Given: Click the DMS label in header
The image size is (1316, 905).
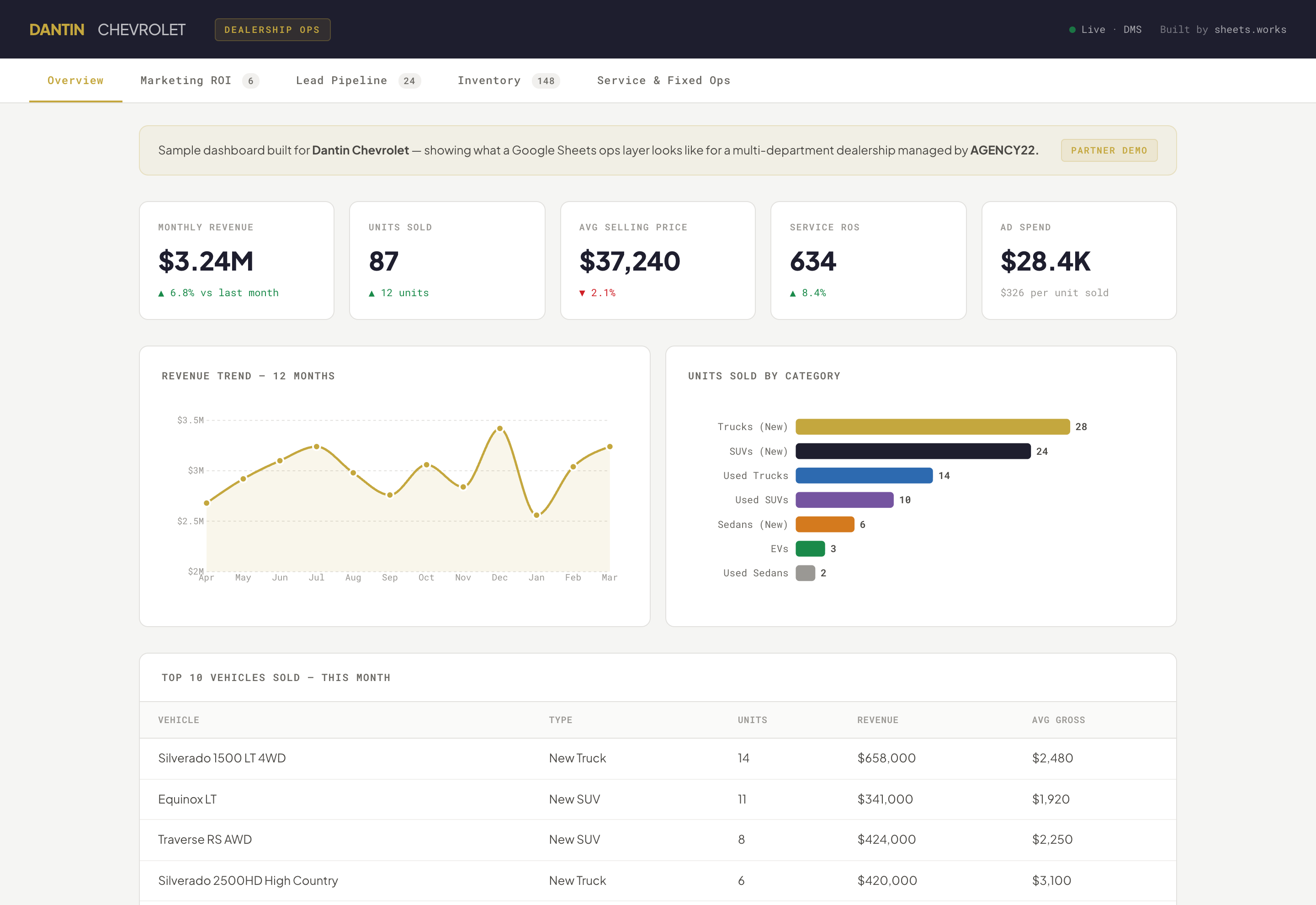Looking at the screenshot, I should click(1132, 30).
